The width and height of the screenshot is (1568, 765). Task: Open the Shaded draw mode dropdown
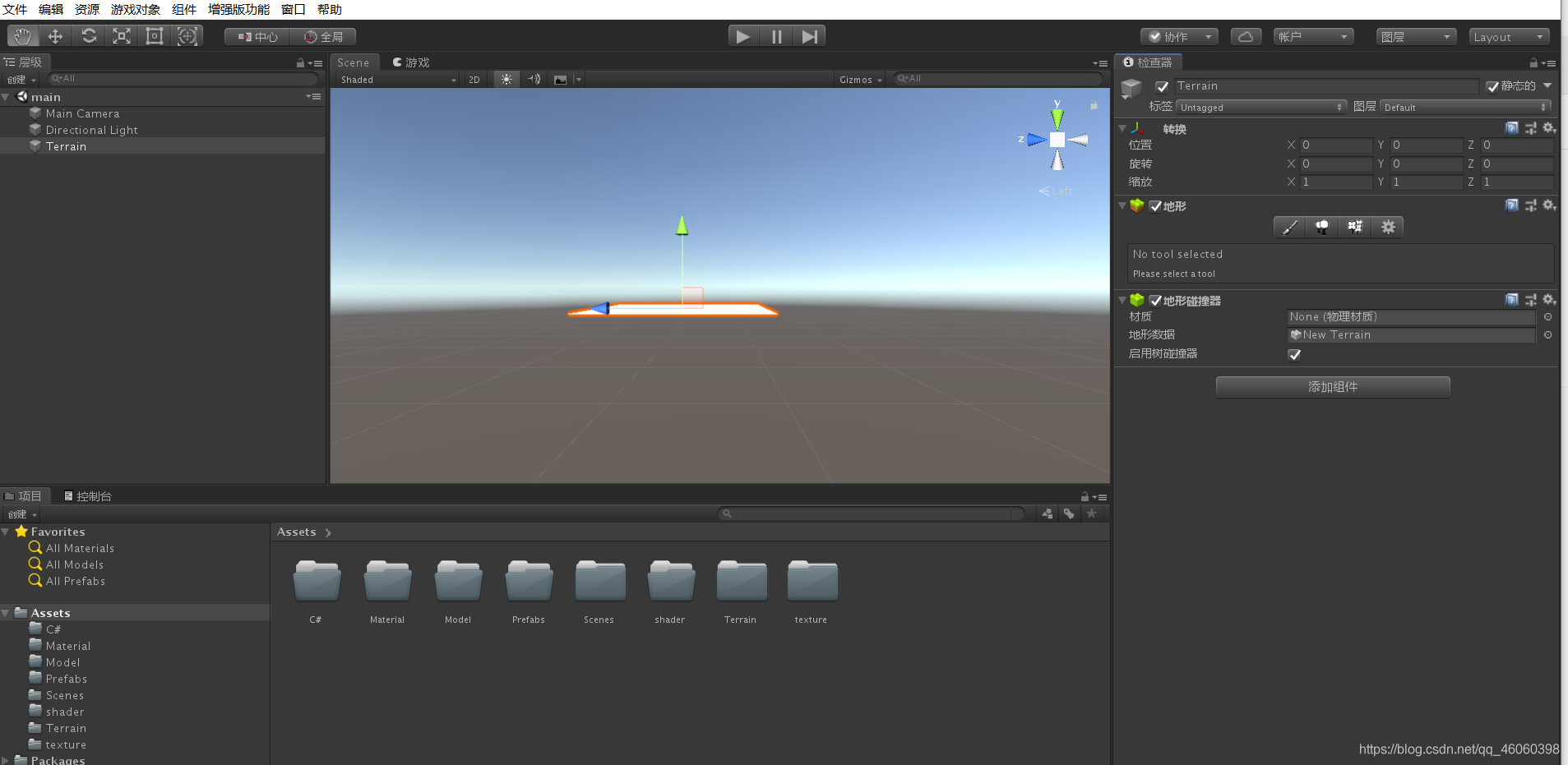click(397, 80)
